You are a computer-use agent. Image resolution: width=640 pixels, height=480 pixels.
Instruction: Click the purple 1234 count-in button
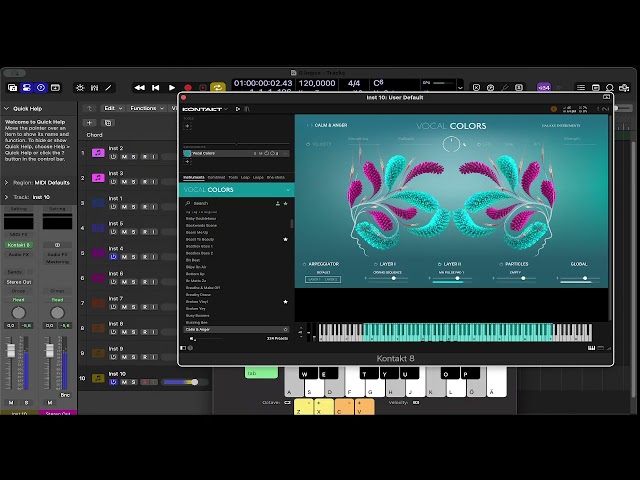543,88
